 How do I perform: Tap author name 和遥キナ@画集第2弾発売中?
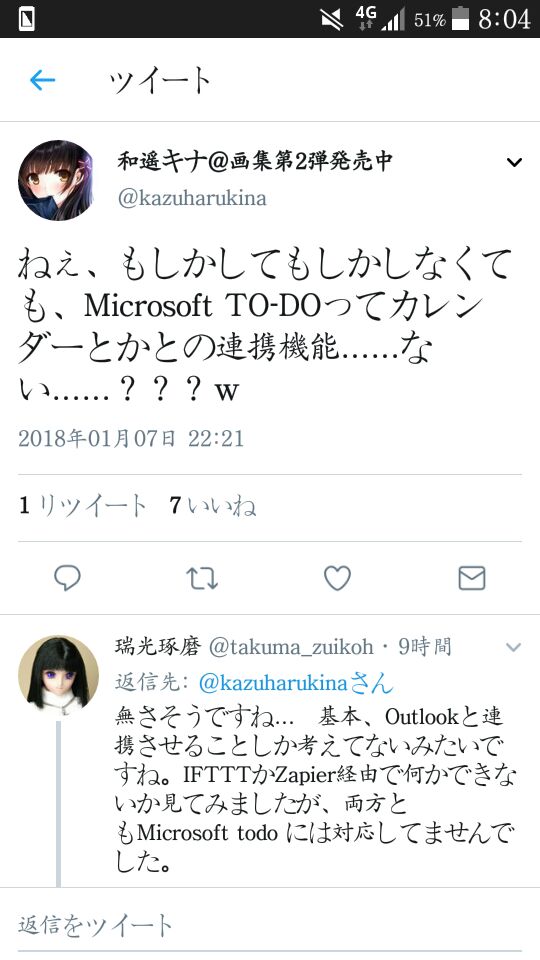(x=255, y=161)
